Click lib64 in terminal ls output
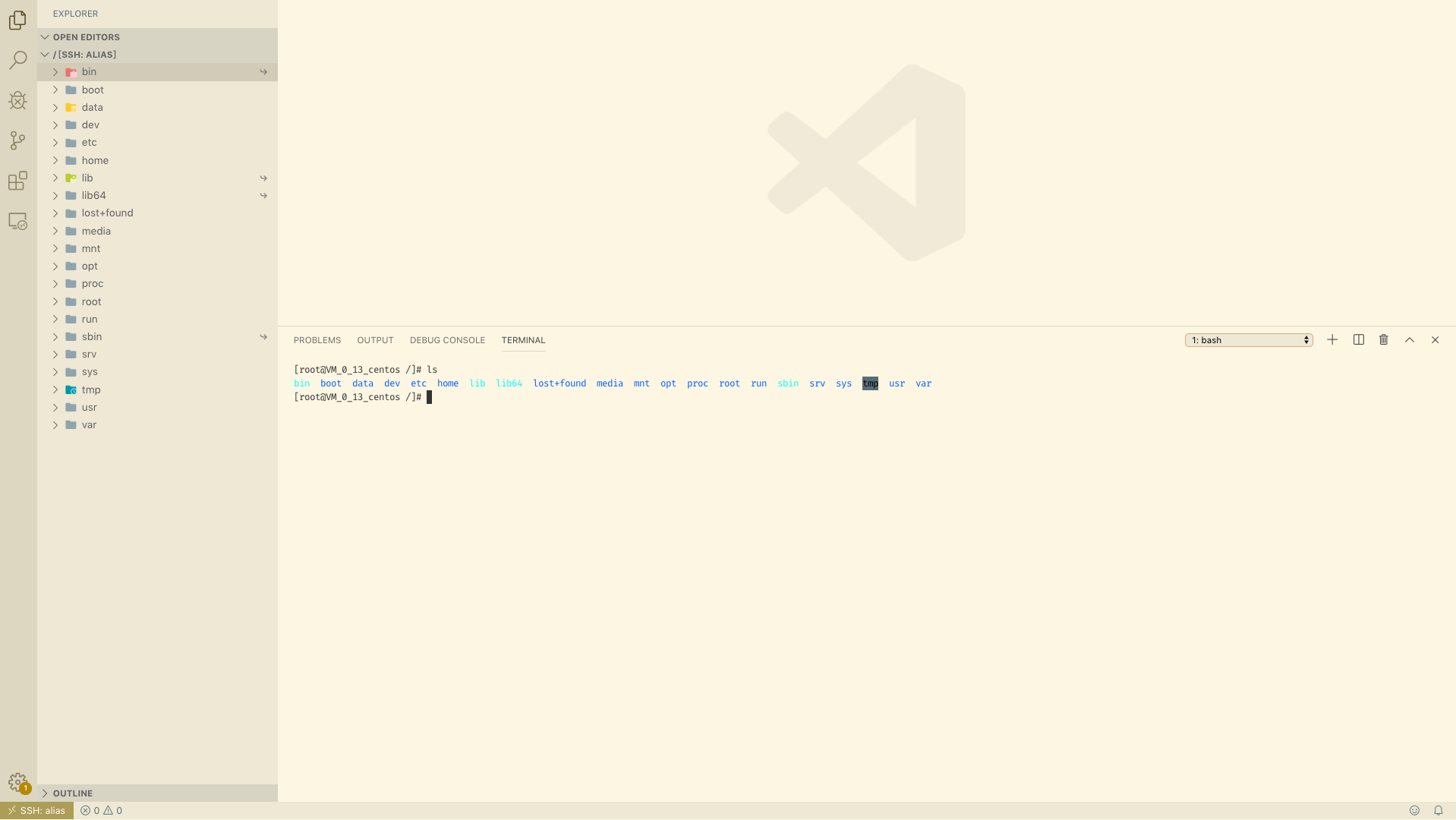The width and height of the screenshot is (1456, 820). [x=509, y=383]
